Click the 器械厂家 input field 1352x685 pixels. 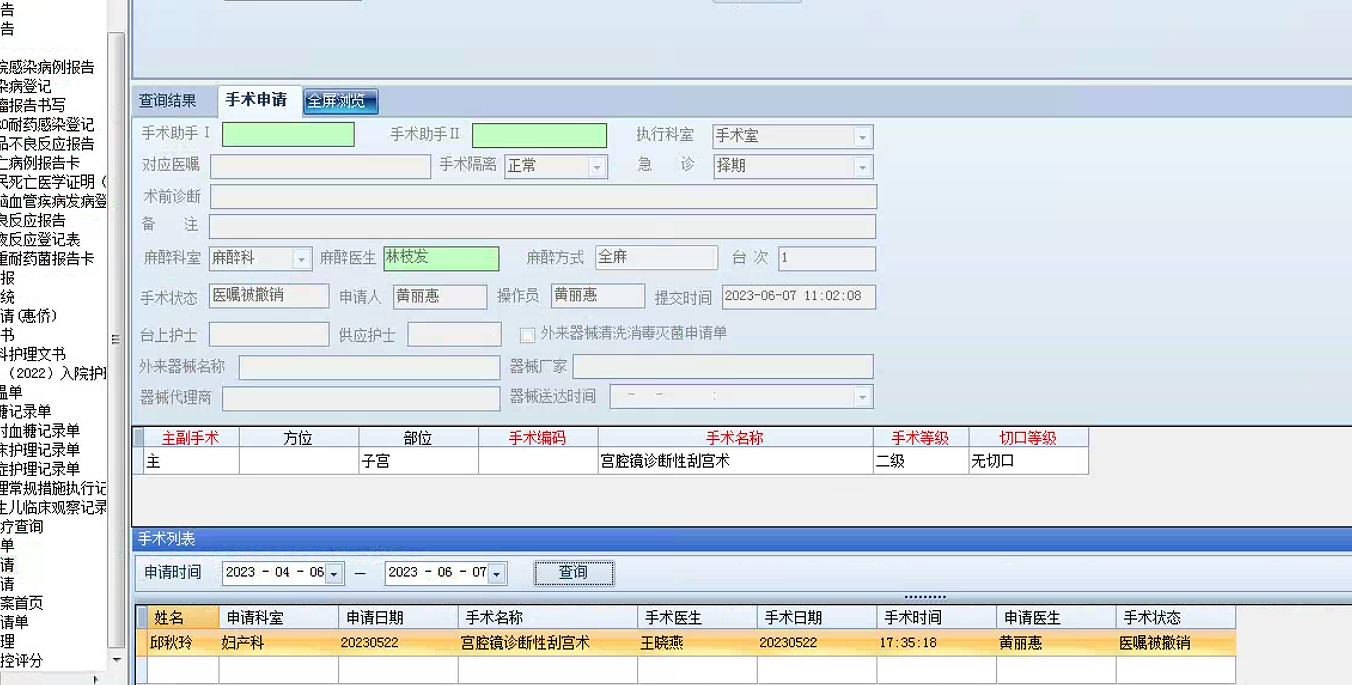[723, 367]
